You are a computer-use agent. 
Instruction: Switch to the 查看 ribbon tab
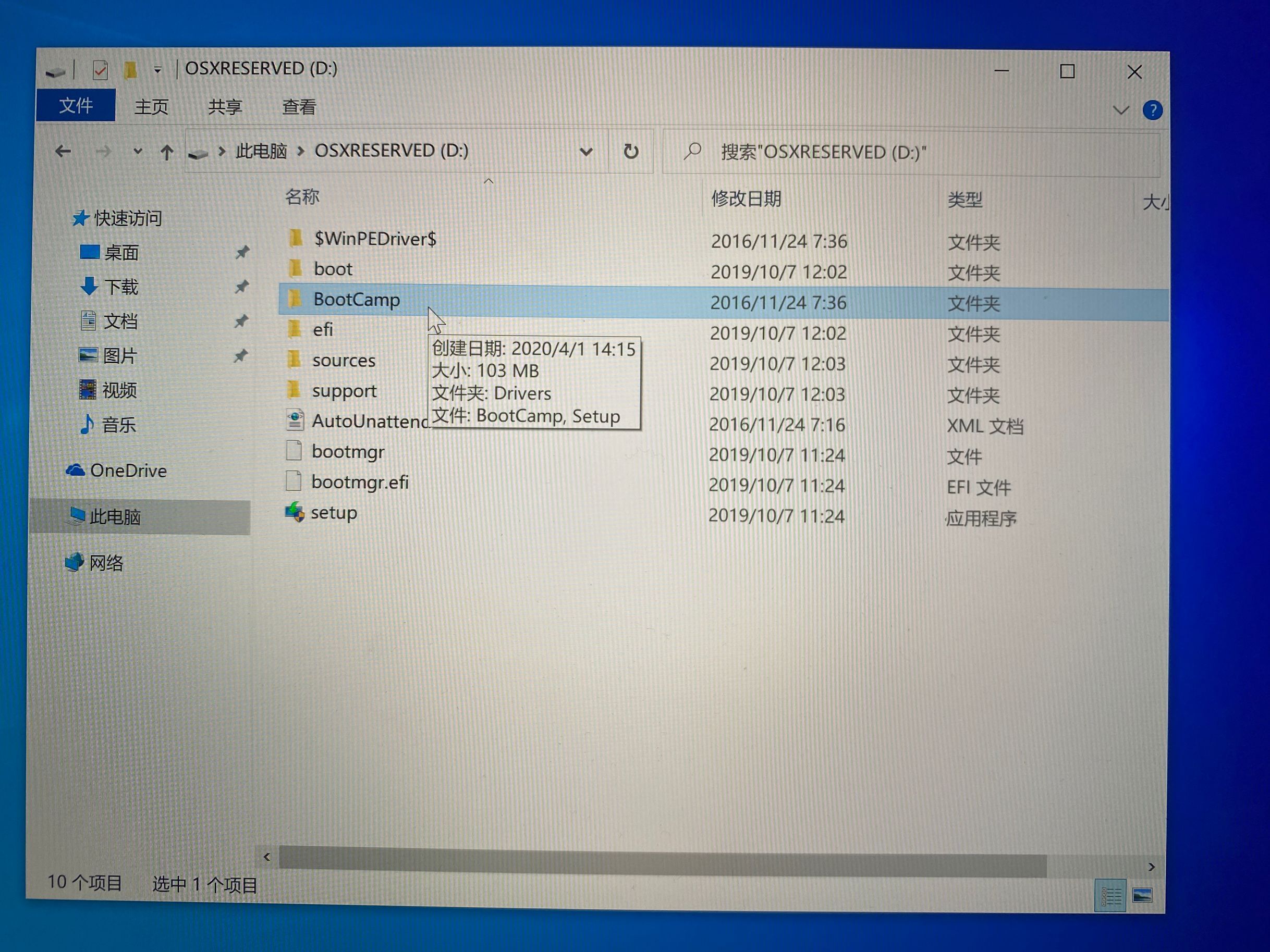(x=299, y=107)
